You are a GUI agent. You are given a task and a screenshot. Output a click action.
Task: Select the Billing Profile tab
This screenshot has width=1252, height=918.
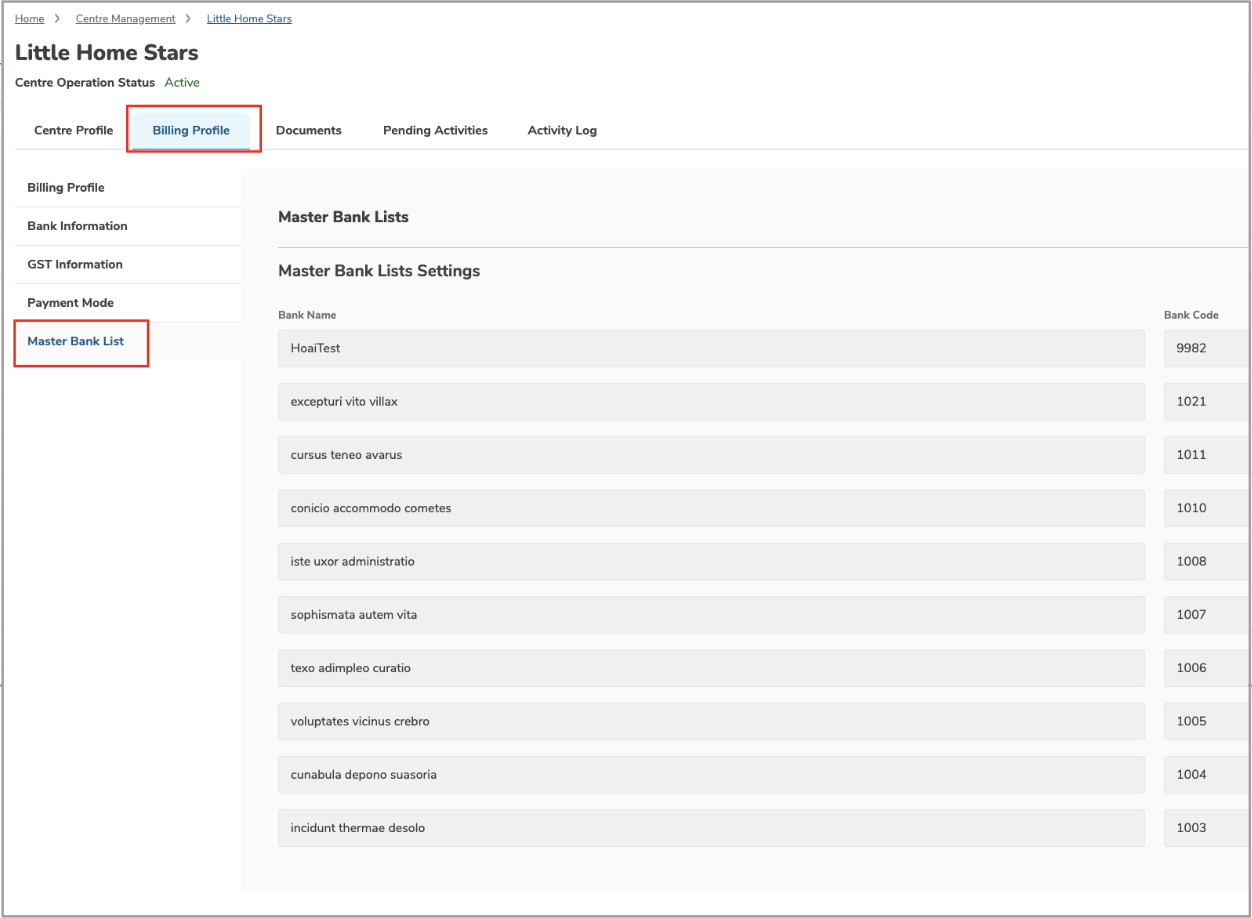[x=191, y=131]
